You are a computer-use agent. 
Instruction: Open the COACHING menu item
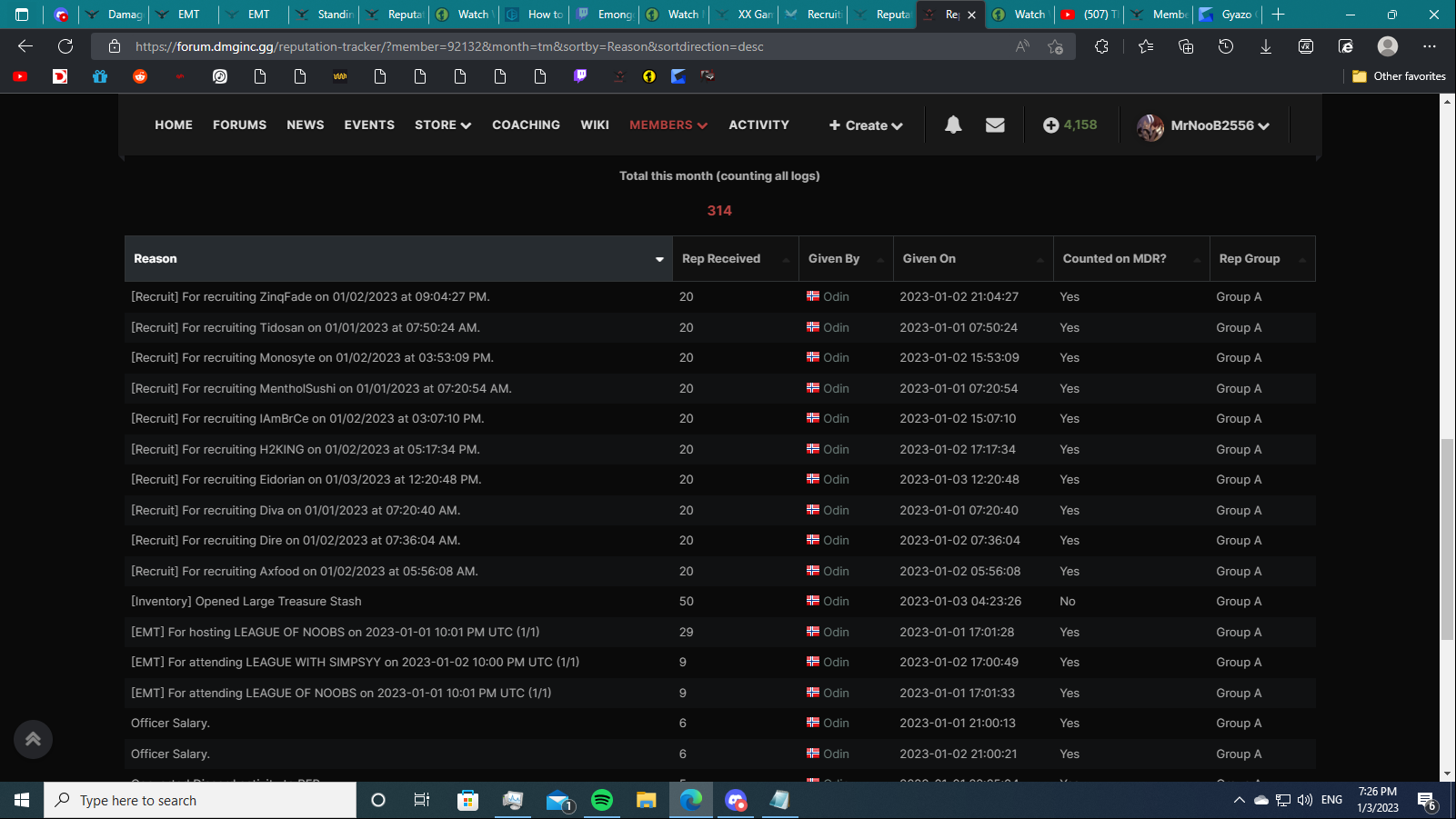[x=527, y=125]
